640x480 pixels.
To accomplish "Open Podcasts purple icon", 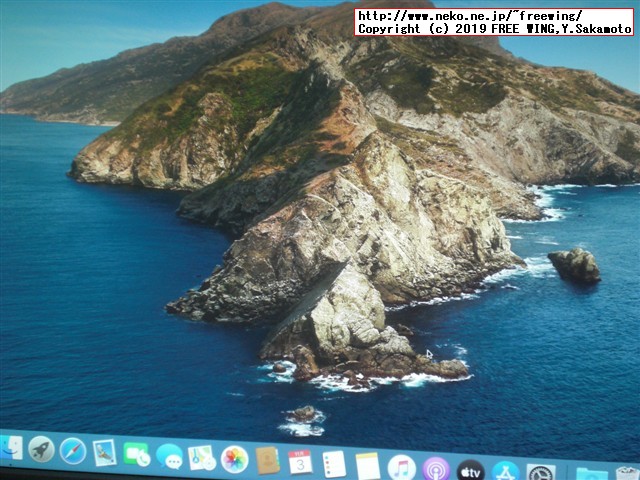I will point(436,469).
